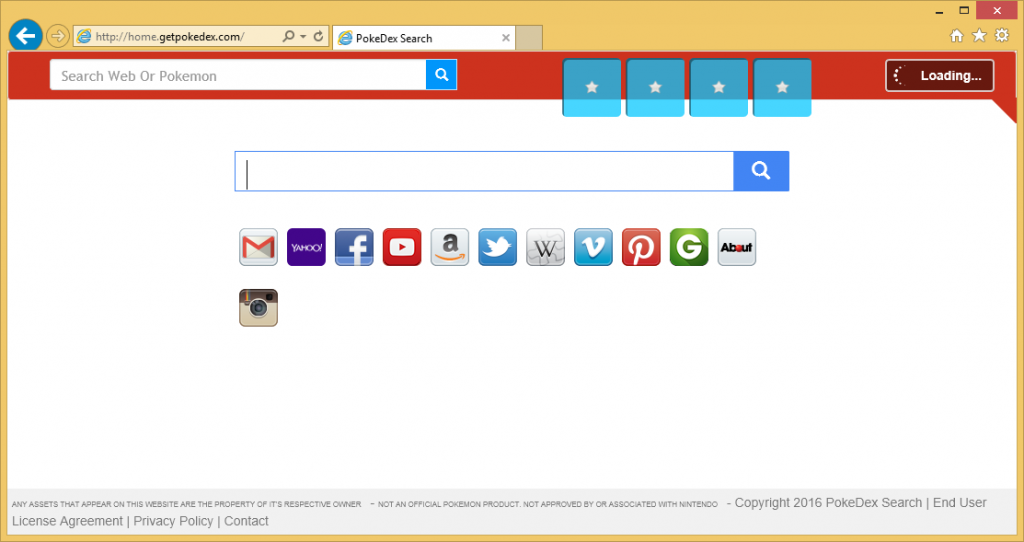Minimize the browser window
The image size is (1024, 542).
(x=939, y=11)
